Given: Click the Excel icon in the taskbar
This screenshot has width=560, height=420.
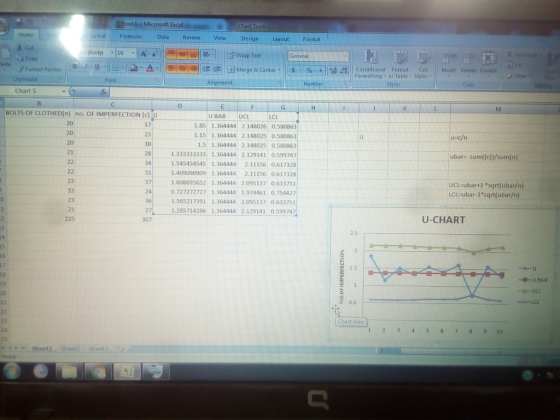Looking at the screenshot, I should point(127,371).
